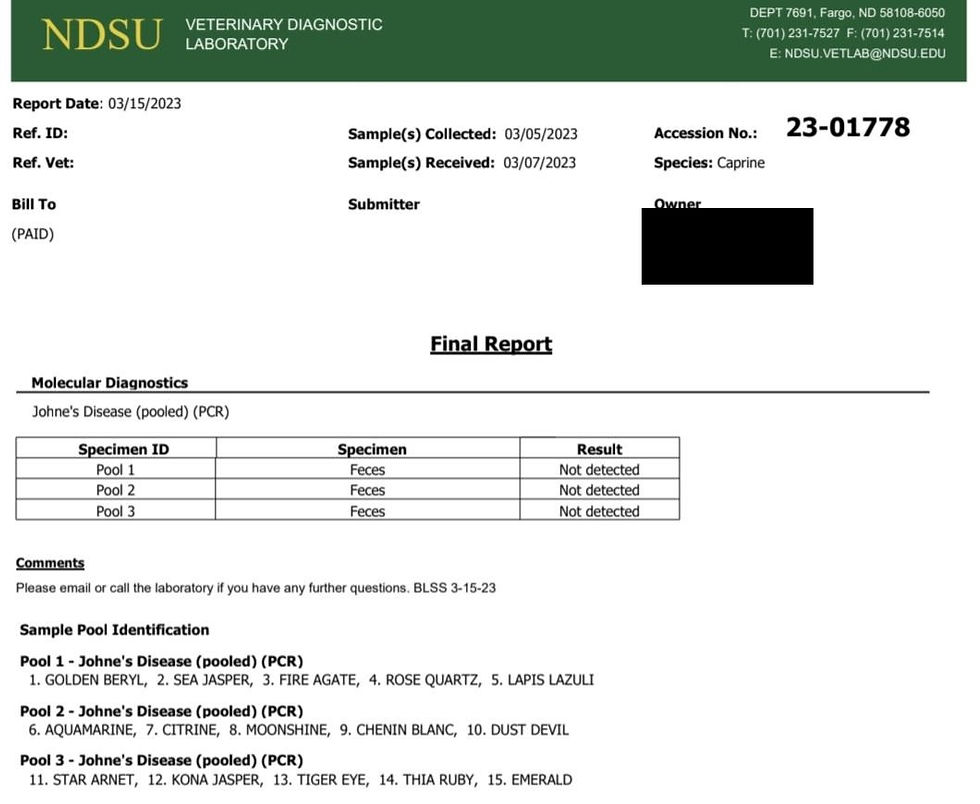Select the DEPT 7691 Fargo address line
The width and height of the screenshot is (980, 804).
[847, 13]
